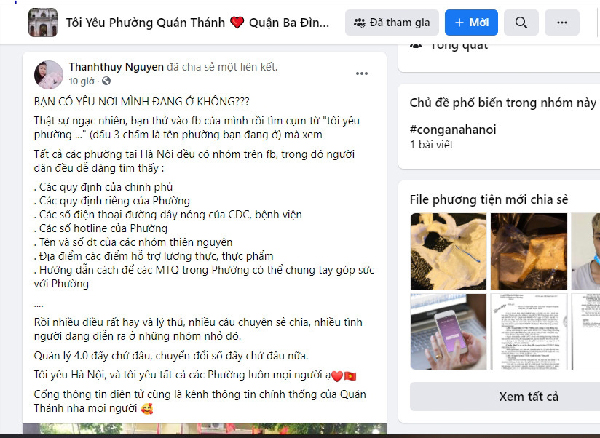Click the globe public privacy icon

(x=106, y=81)
